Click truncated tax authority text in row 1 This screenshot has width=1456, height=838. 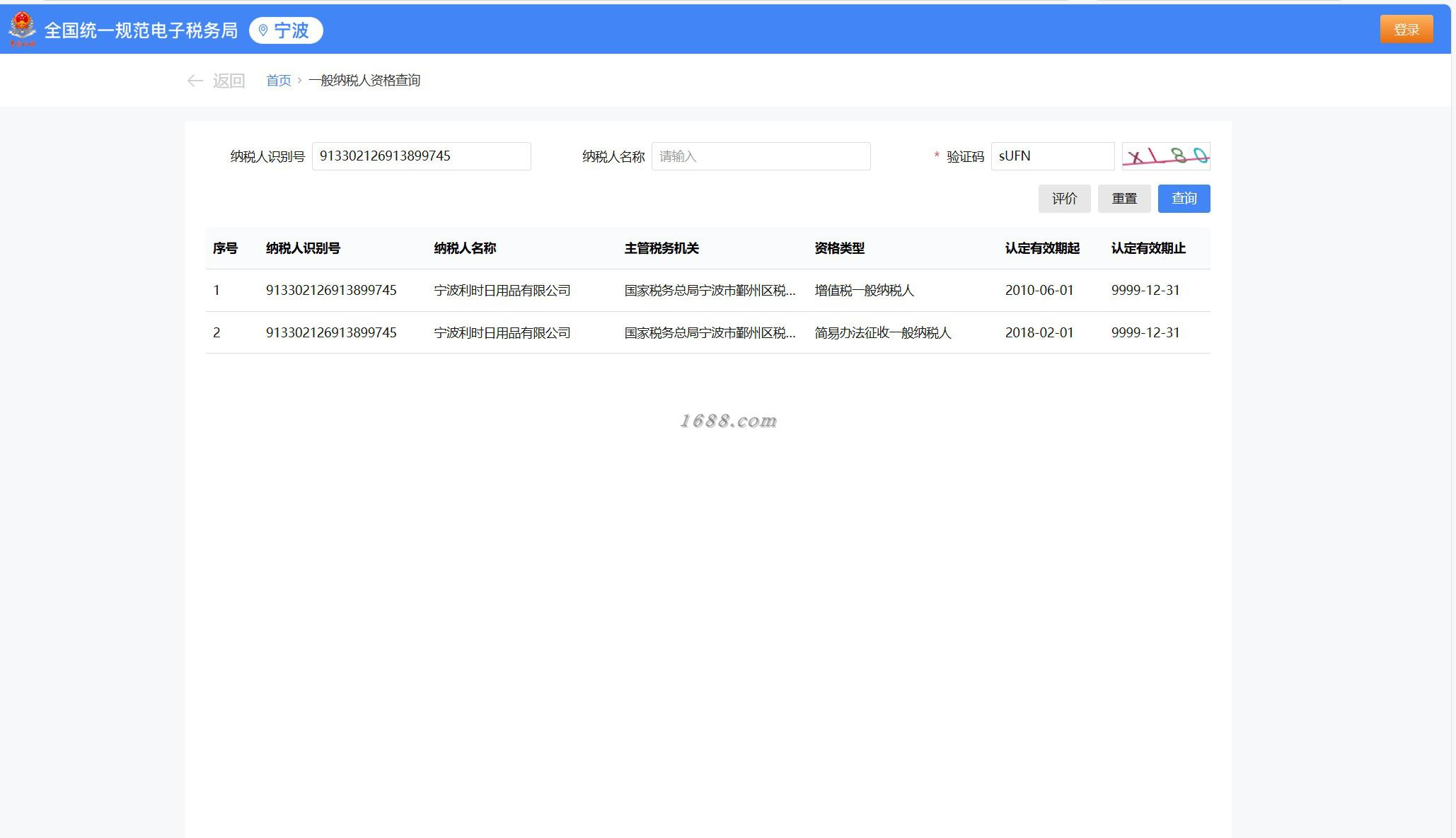pyautogui.click(x=710, y=291)
